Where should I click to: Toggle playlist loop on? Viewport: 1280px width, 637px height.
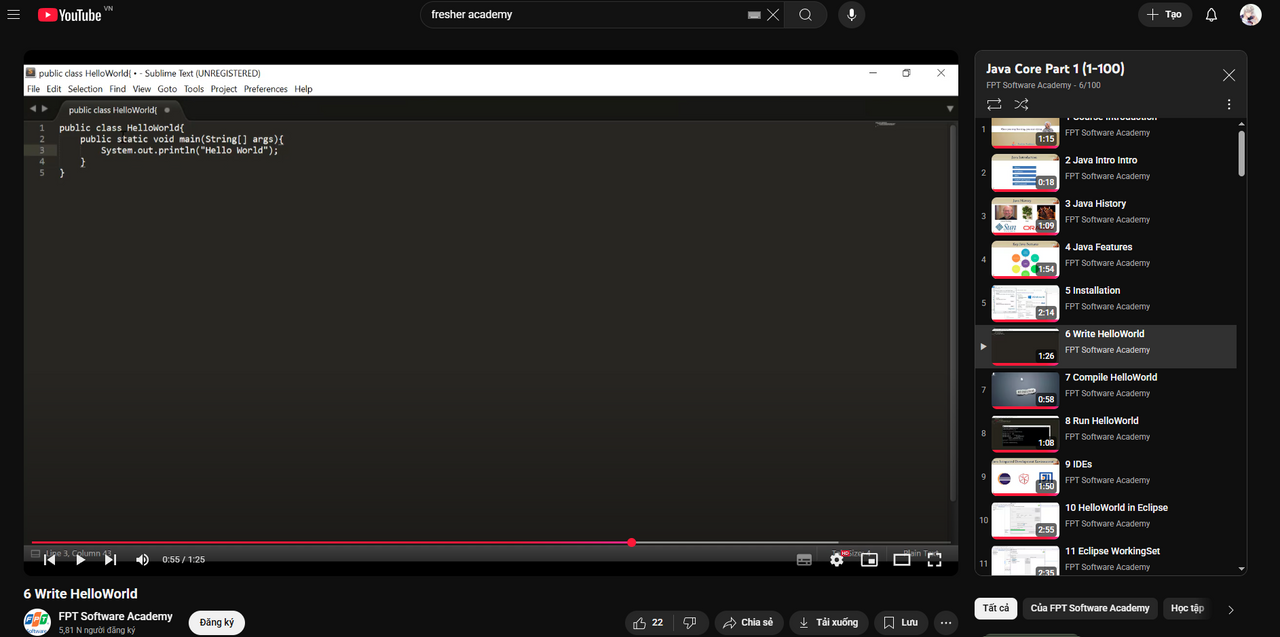993,104
